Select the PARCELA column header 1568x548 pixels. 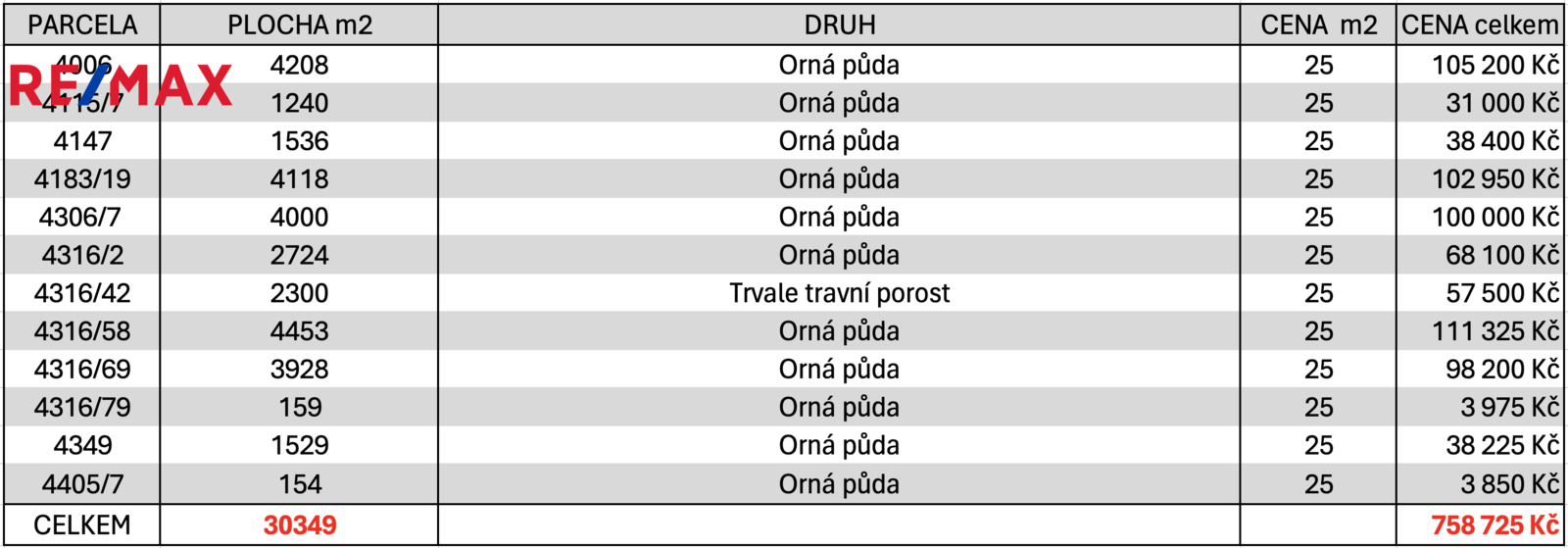[82, 25]
